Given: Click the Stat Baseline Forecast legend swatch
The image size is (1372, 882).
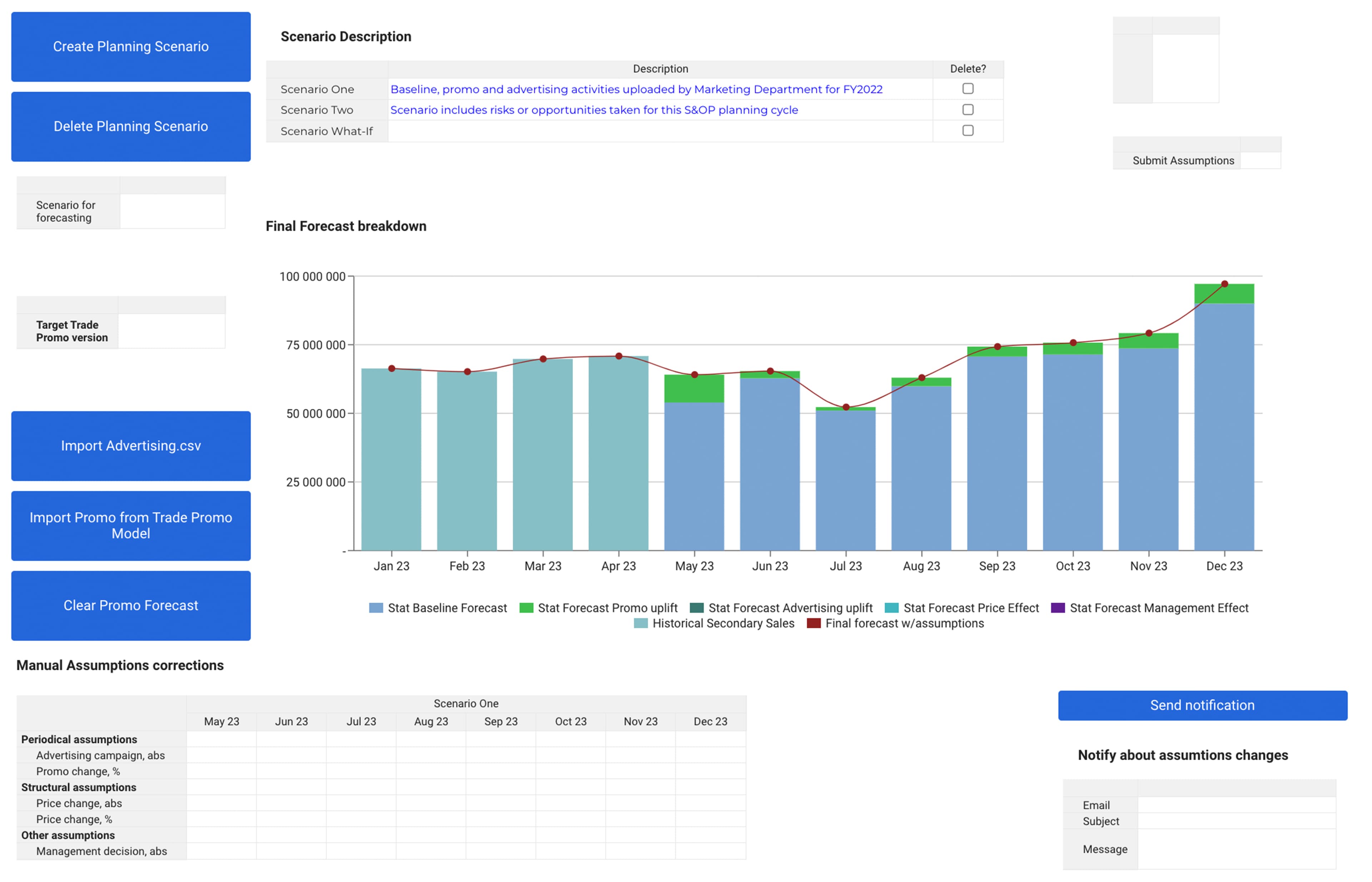Looking at the screenshot, I should [x=376, y=608].
